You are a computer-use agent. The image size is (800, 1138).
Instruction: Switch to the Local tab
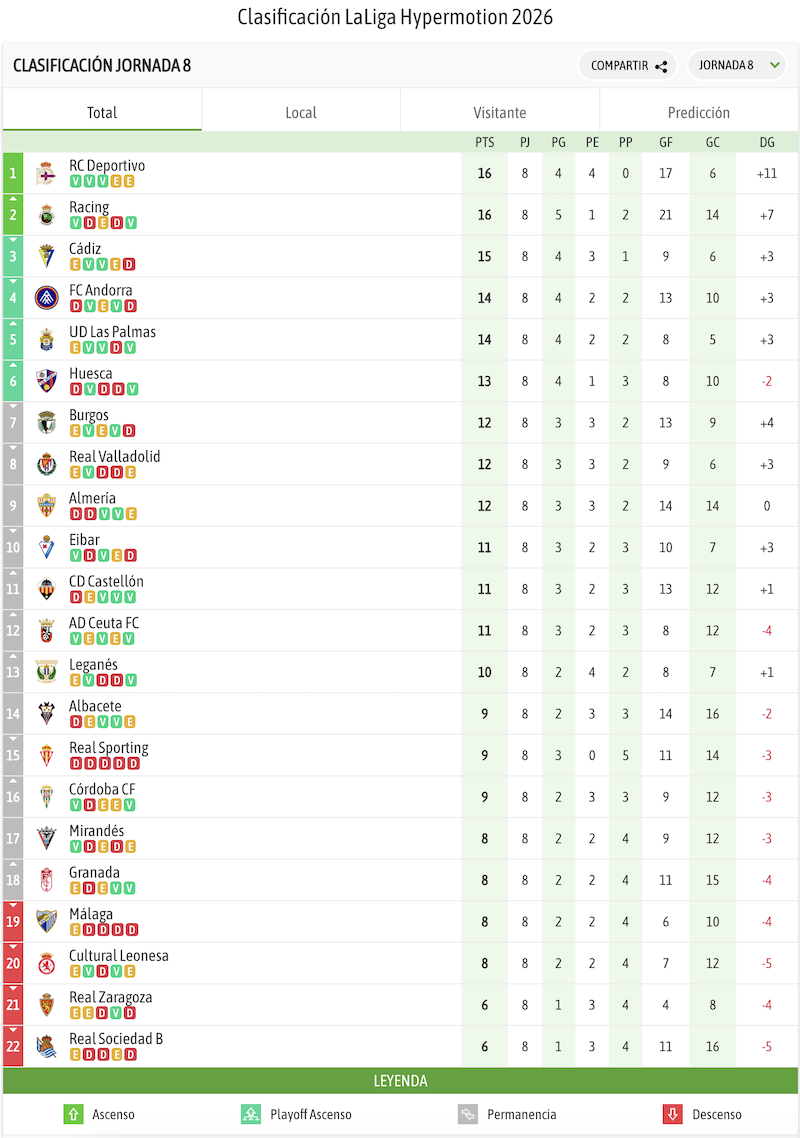[x=301, y=113]
